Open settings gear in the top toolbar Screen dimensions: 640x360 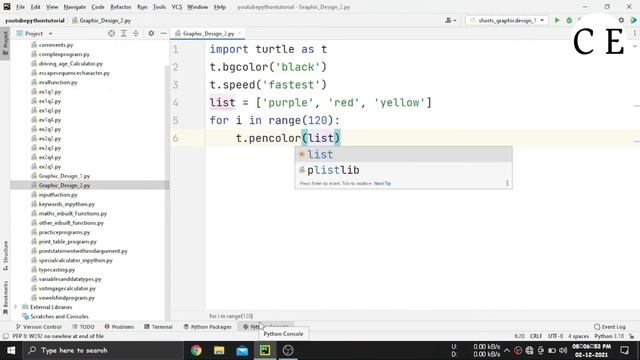tap(621, 20)
